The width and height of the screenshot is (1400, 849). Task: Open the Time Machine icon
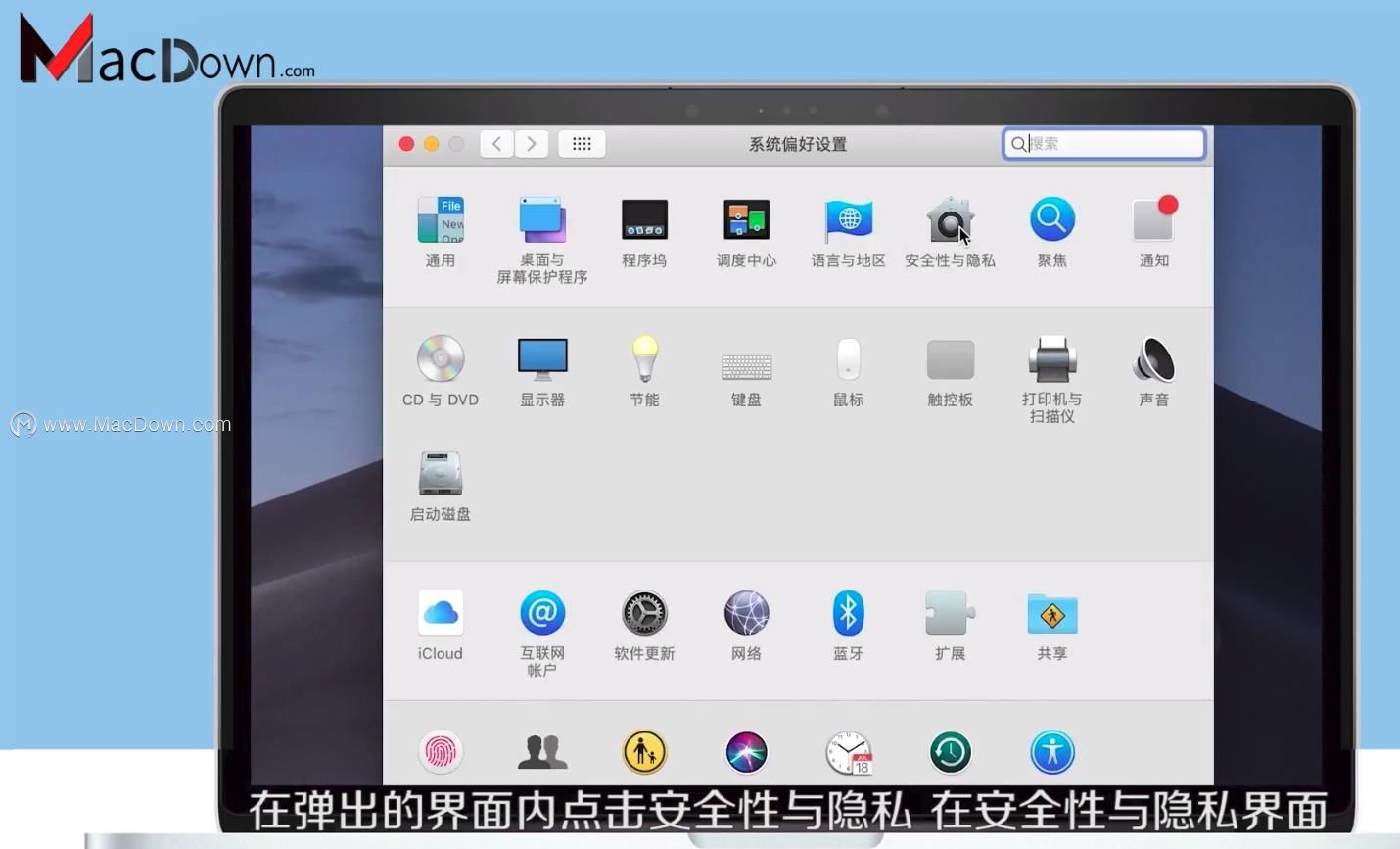coord(950,752)
